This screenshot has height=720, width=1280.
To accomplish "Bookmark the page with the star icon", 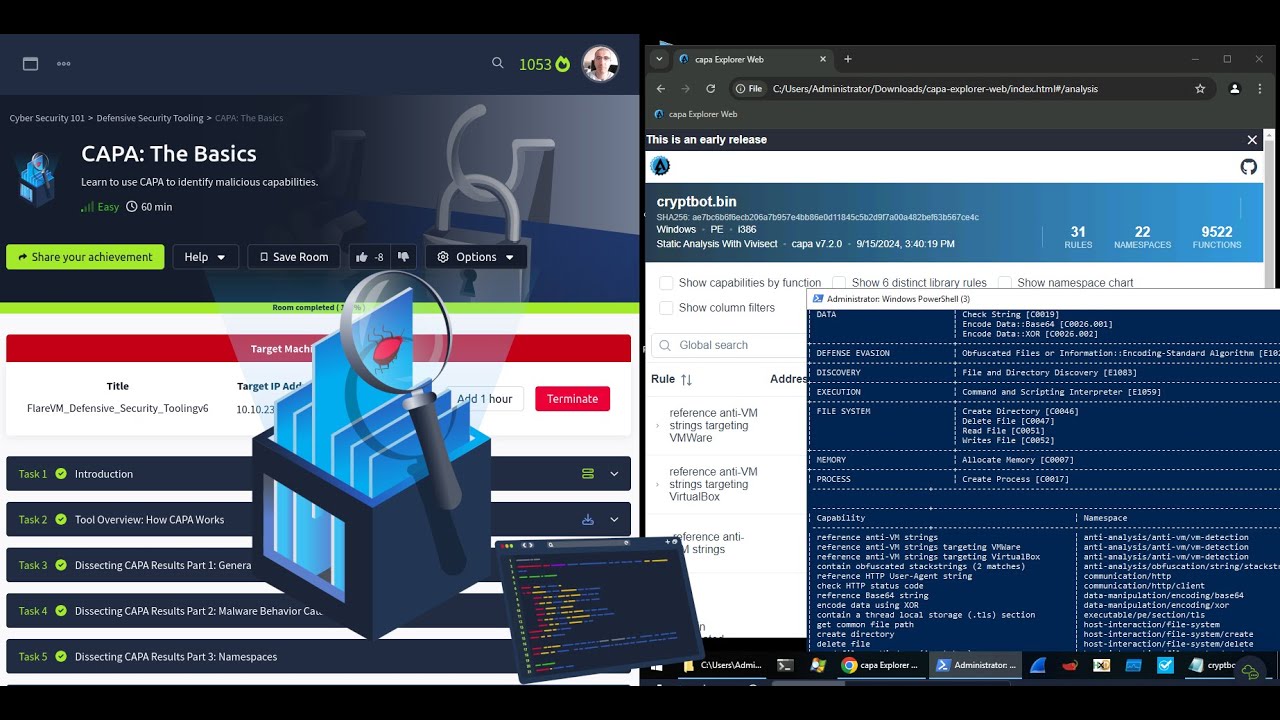I will pos(1200,89).
